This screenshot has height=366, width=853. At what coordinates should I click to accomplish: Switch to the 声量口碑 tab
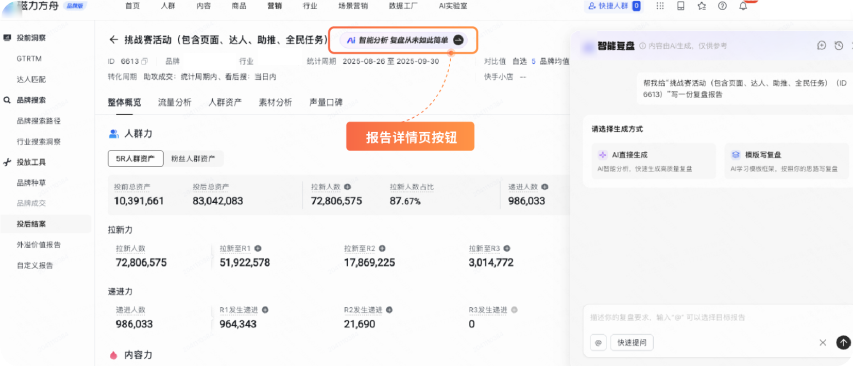326,102
